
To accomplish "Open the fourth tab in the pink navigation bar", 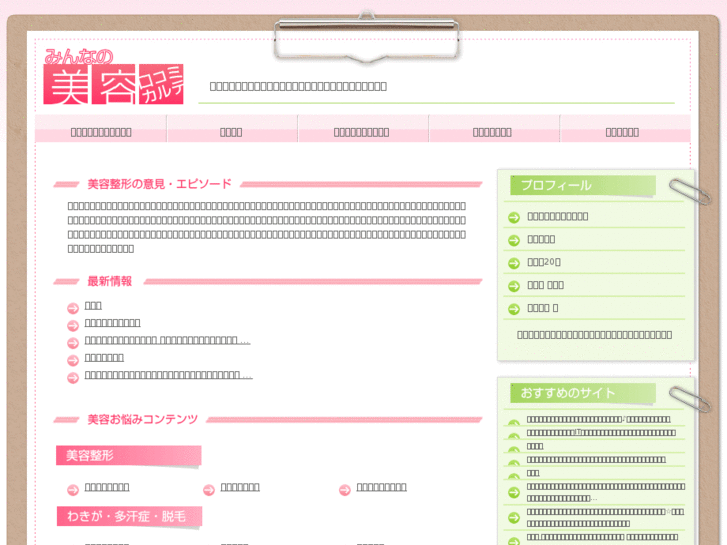I will (x=493, y=129).
